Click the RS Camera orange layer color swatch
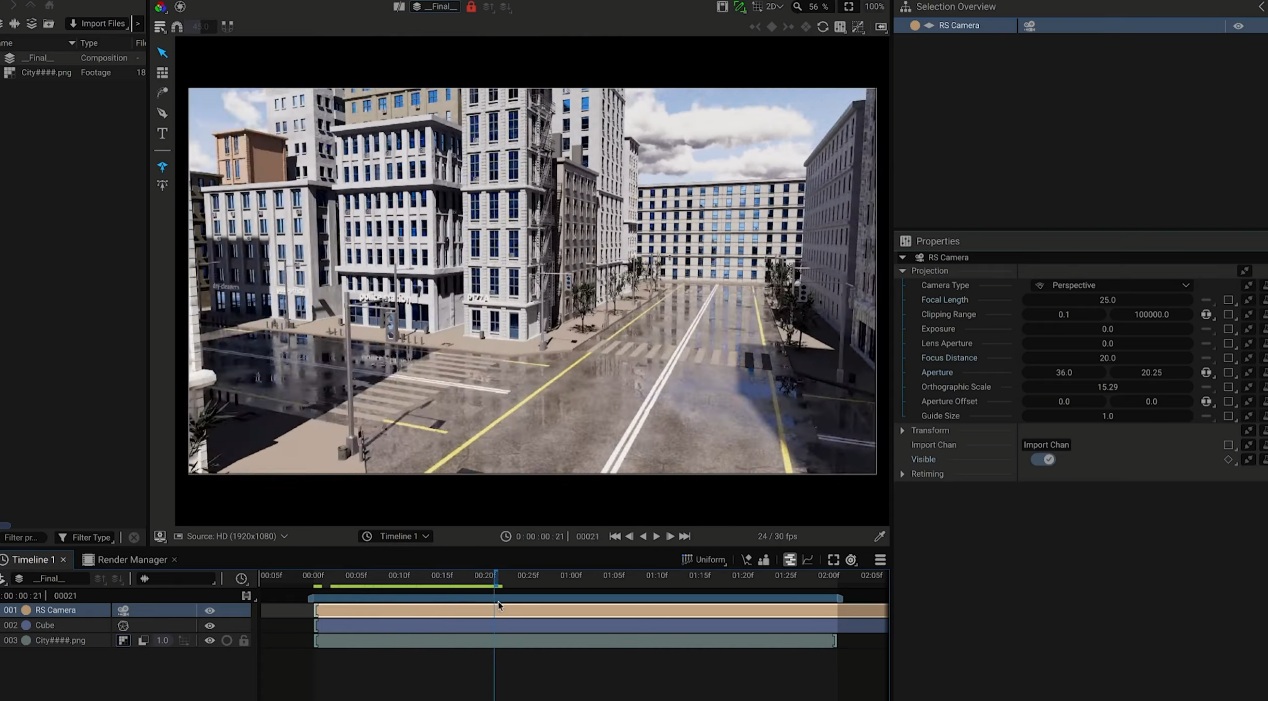 pyautogui.click(x=26, y=610)
